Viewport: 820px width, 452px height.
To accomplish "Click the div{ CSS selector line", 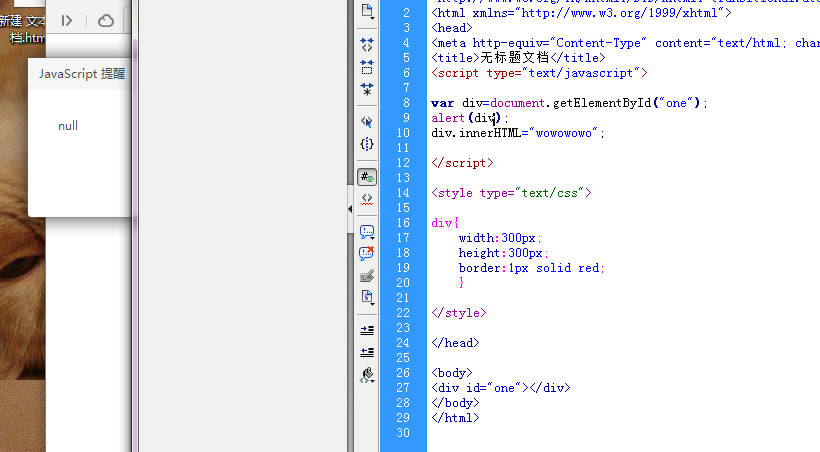I will tap(445, 223).
